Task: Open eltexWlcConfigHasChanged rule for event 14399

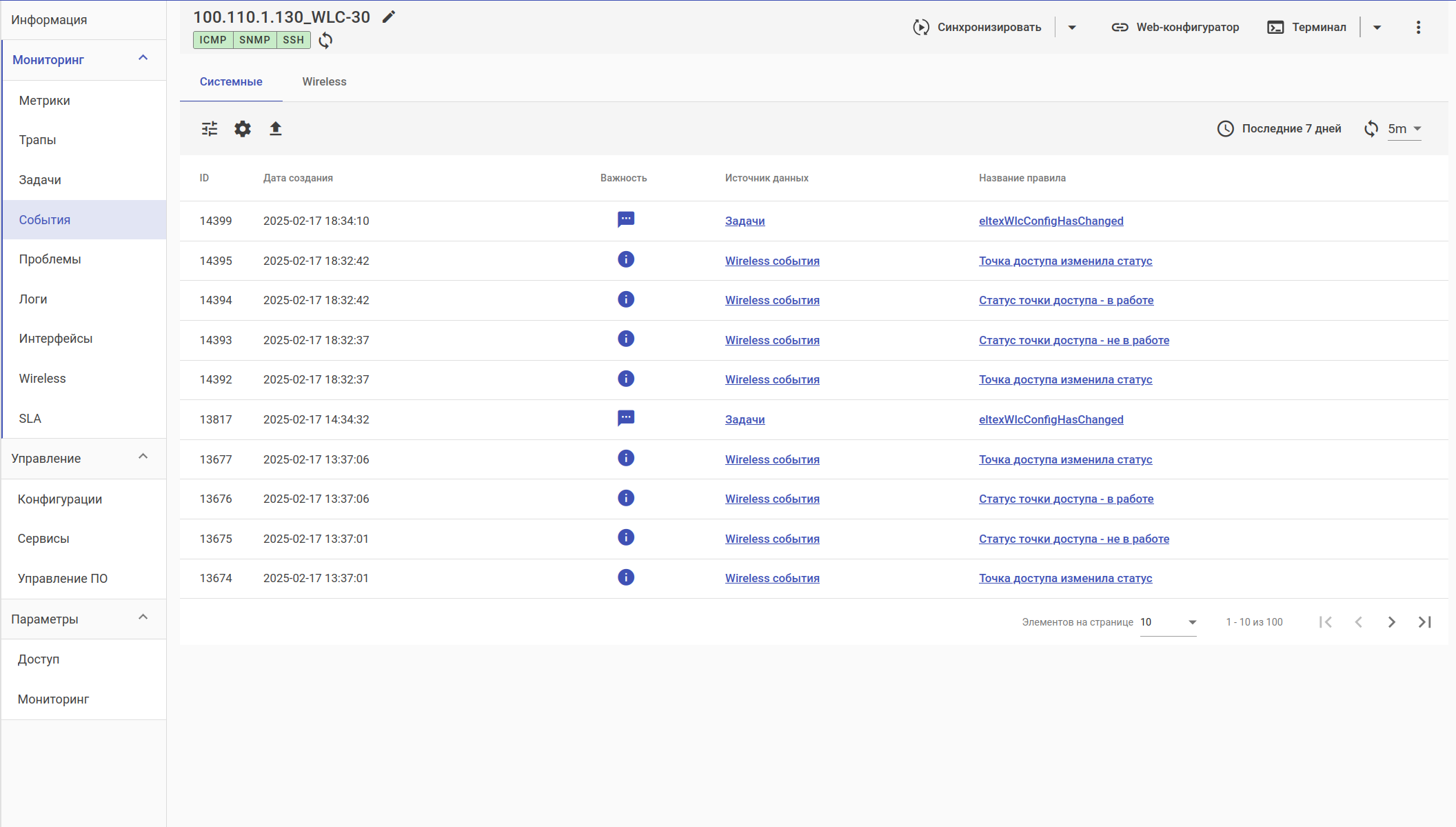Action: click(1051, 221)
